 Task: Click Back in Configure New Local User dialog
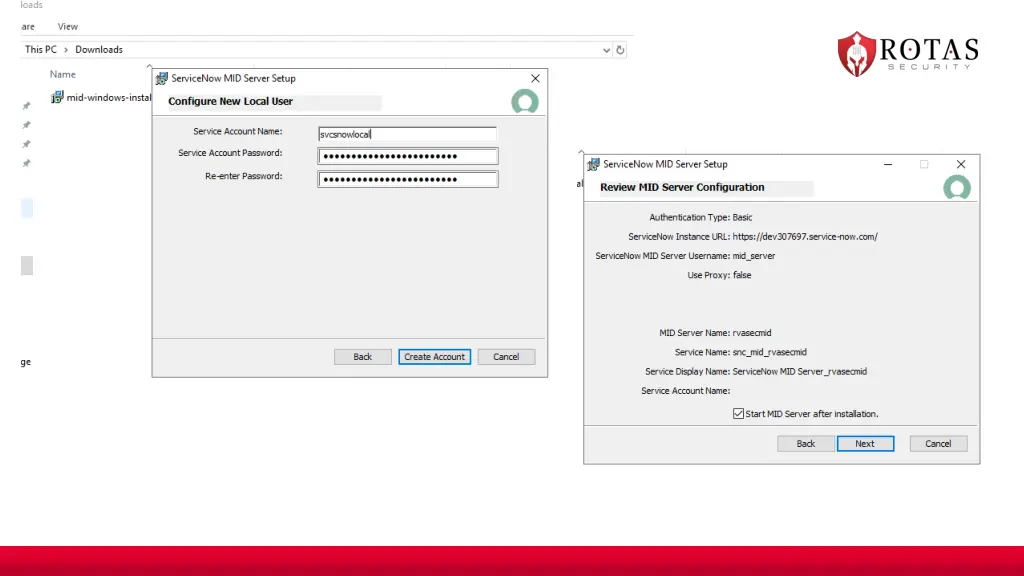362,357
